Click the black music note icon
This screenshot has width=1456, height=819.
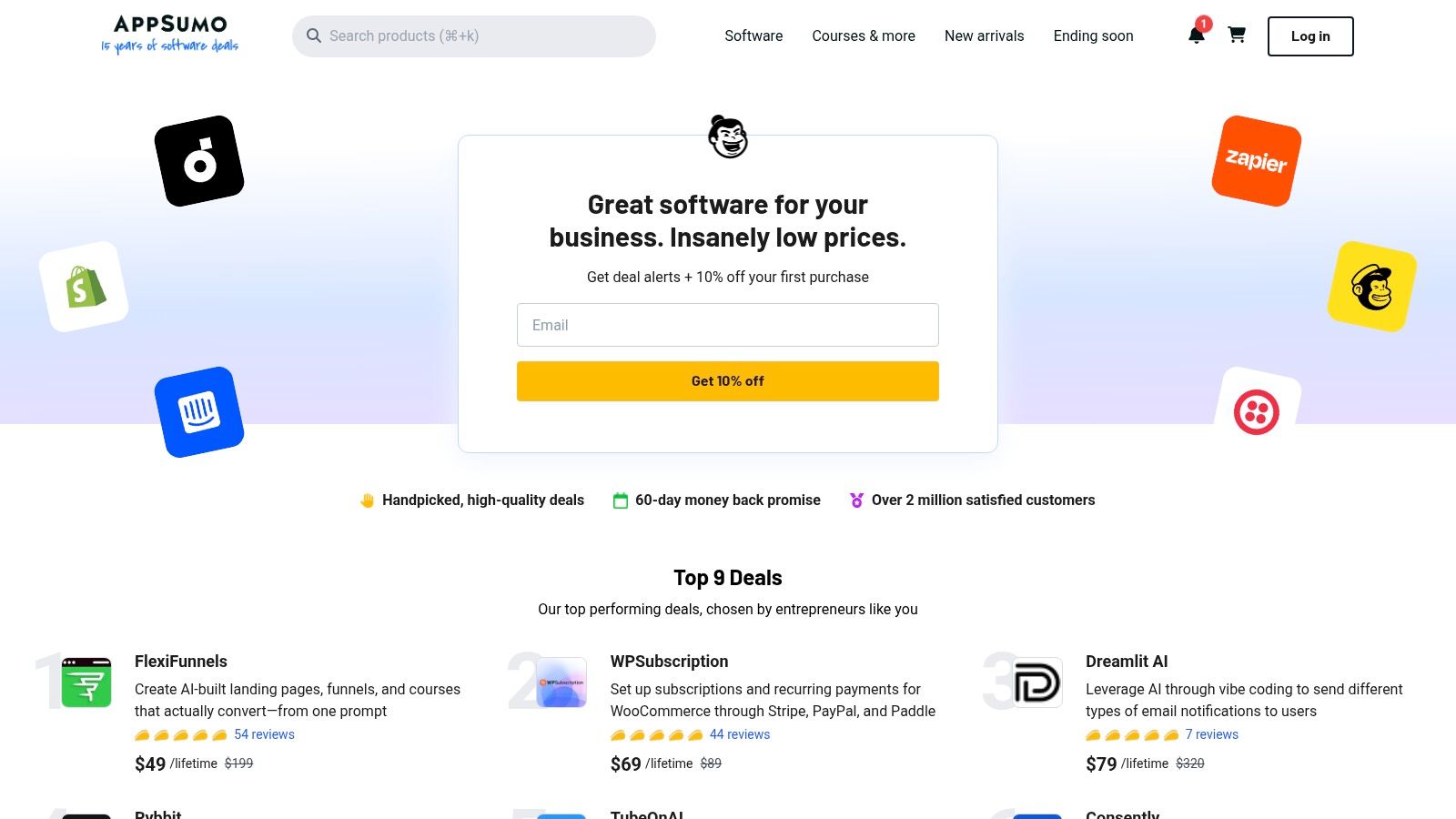coord(199,159)
